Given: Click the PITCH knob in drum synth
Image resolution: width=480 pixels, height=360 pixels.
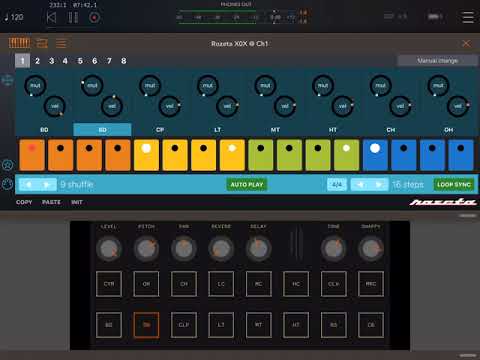Looking at the screenshot, I should [x=146, y=249].
